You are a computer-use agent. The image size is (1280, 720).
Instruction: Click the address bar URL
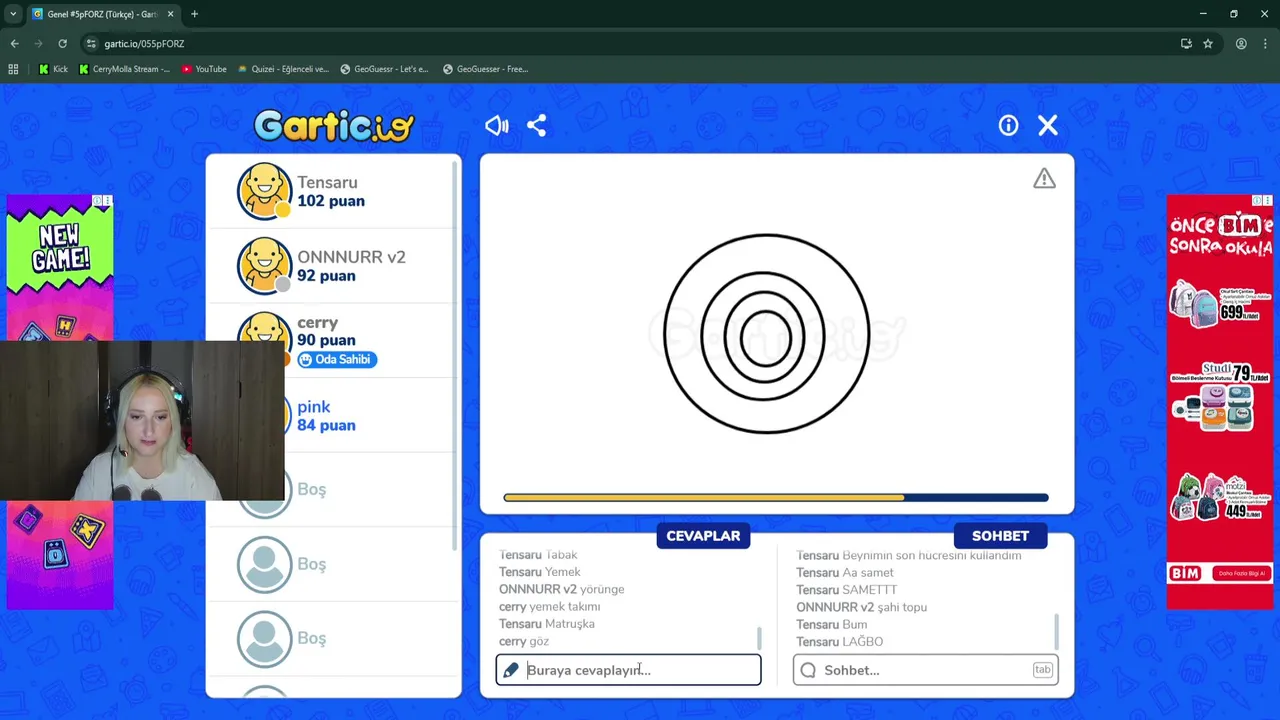[144, 44]
